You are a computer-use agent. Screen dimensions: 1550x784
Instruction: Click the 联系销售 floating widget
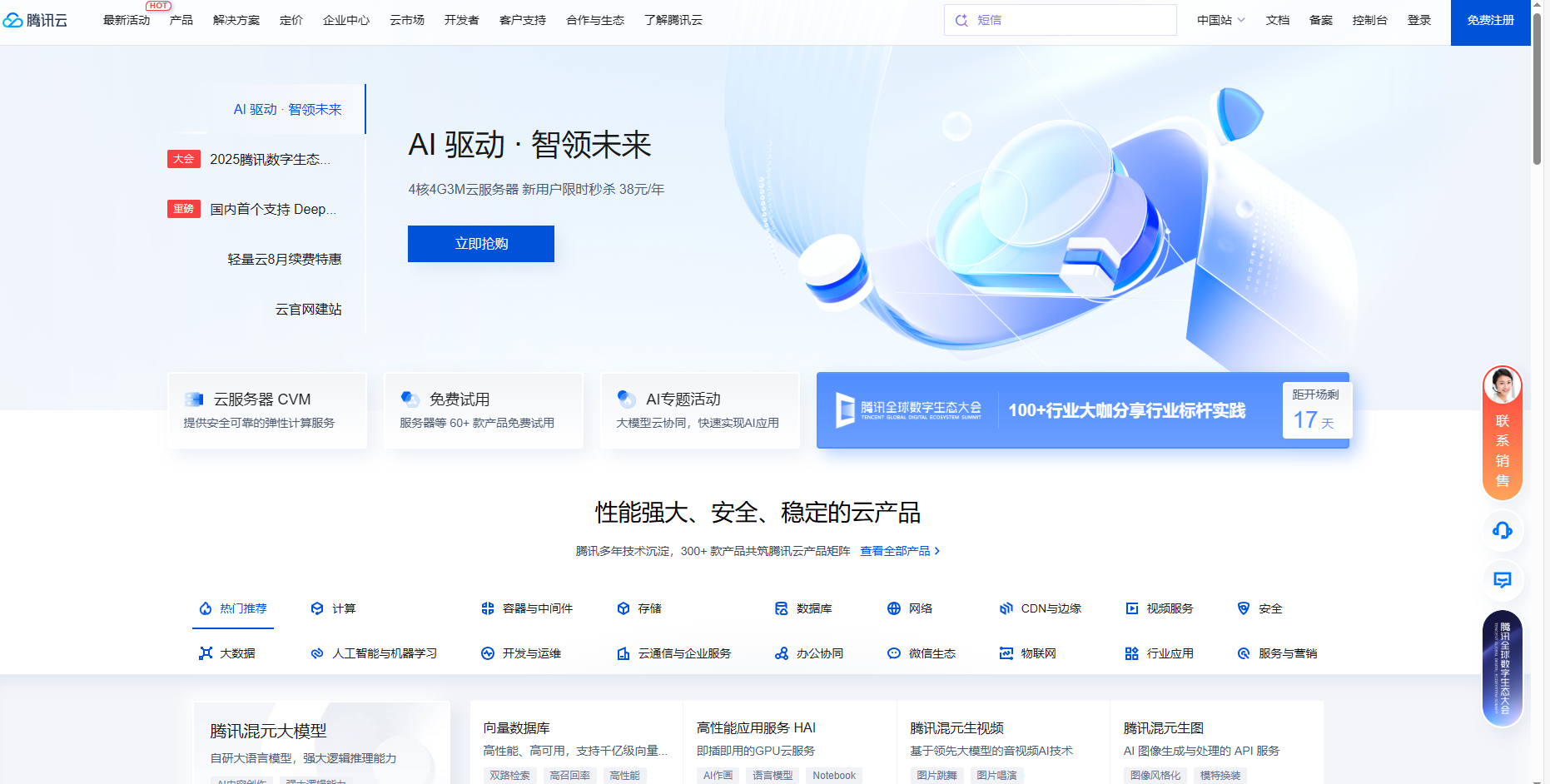pos(1503,433)
